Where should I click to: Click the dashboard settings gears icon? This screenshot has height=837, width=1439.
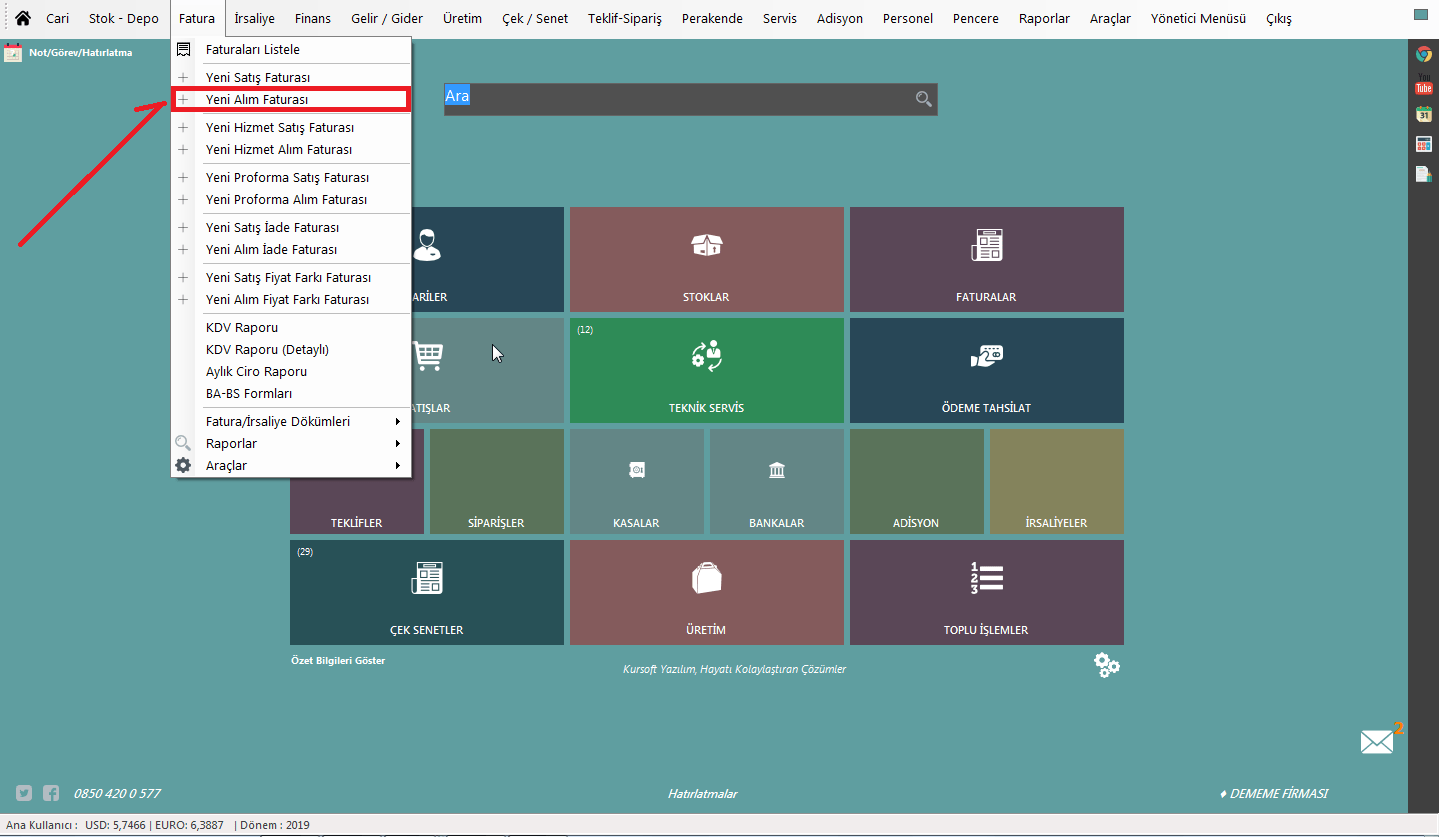coord(1107,665)
